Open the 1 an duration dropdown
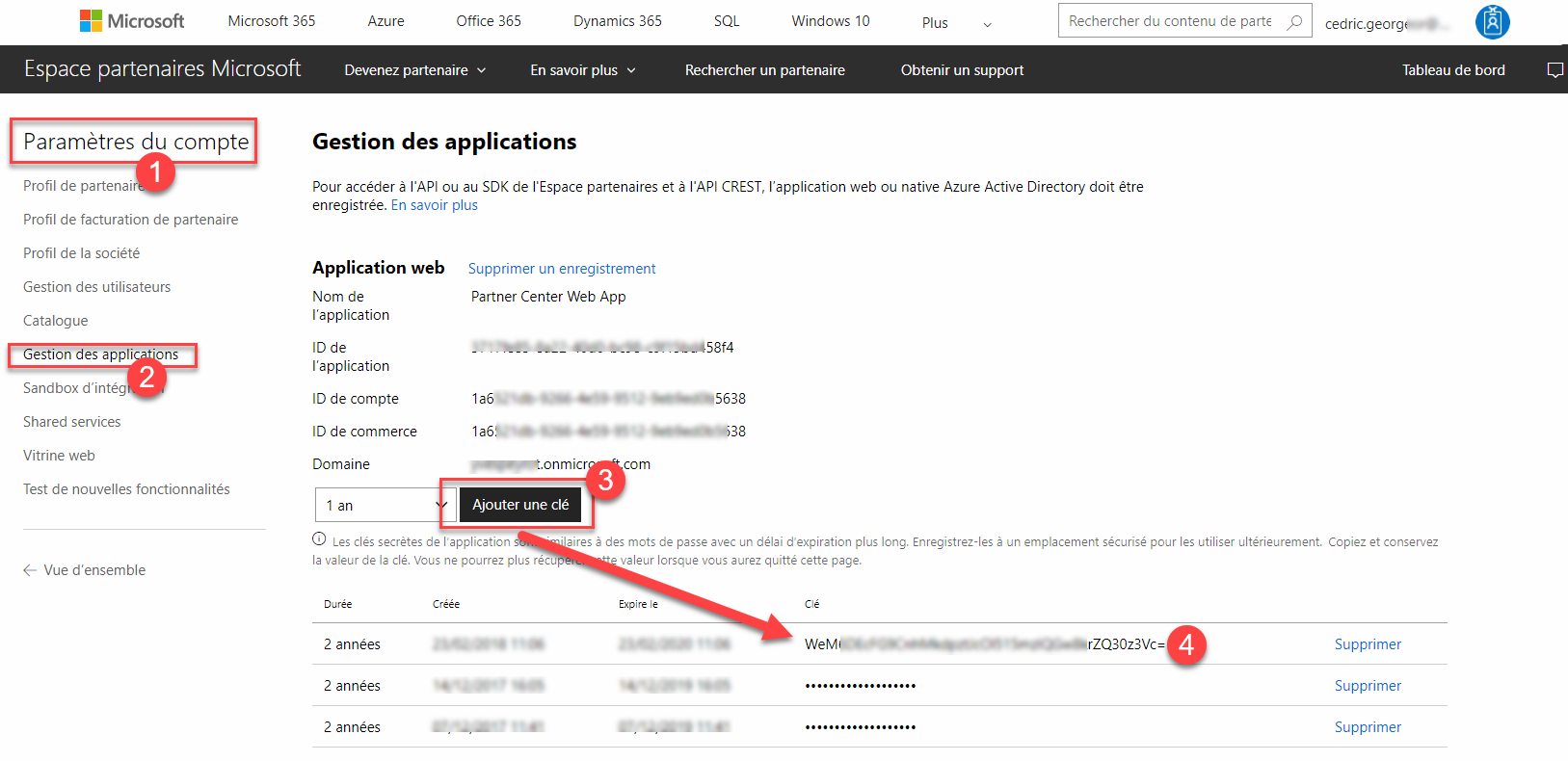The image size is (1568, 761). 385,505
